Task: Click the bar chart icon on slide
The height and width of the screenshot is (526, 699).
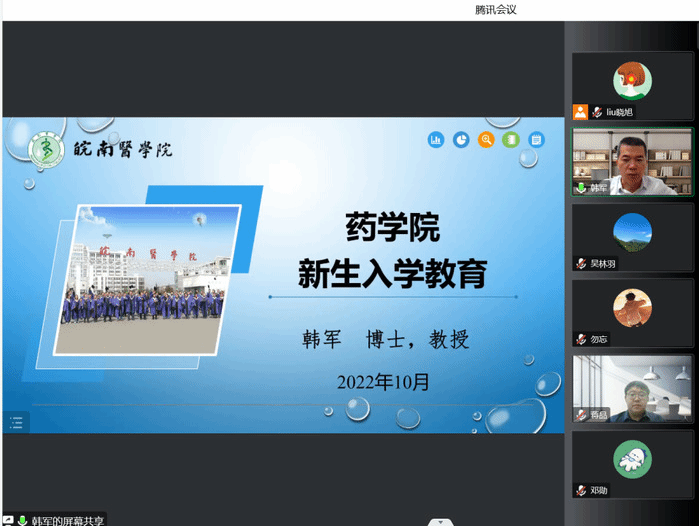Action: click(x=436, y=140)
